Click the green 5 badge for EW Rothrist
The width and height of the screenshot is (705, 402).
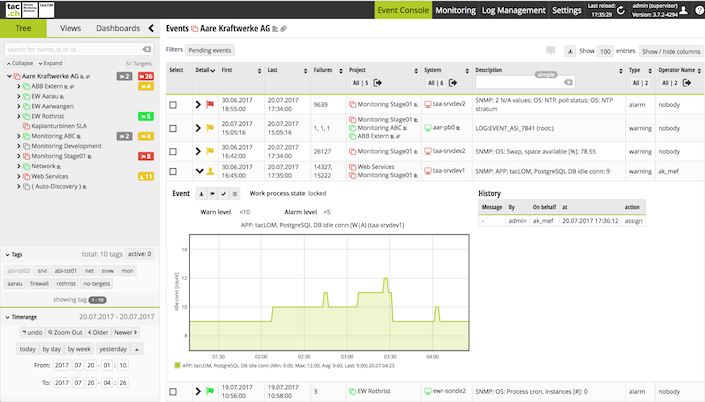146,116
